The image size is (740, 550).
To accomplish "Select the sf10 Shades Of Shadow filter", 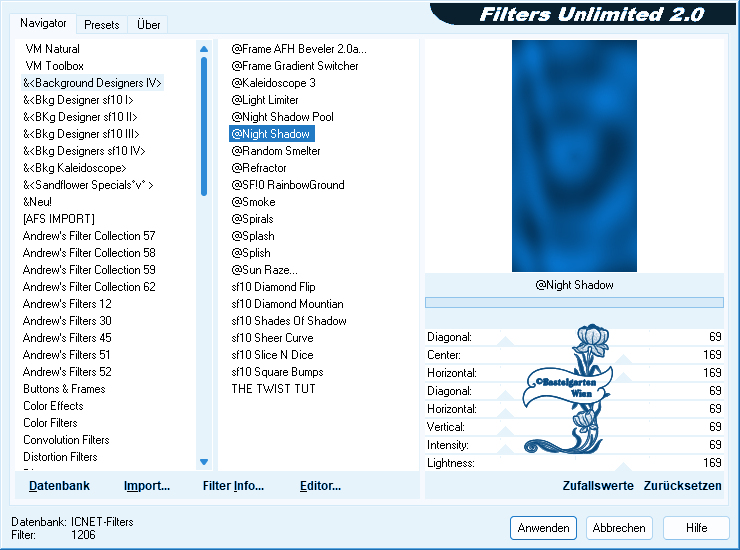I will (289, 321).
